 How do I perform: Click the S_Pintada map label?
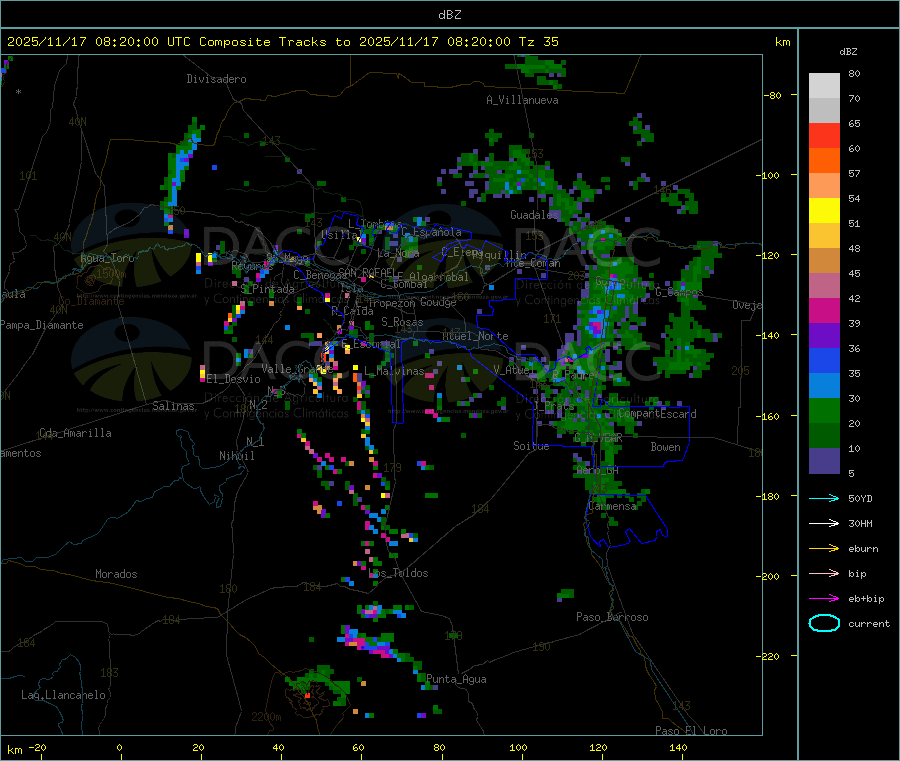[x=267, y=289]
